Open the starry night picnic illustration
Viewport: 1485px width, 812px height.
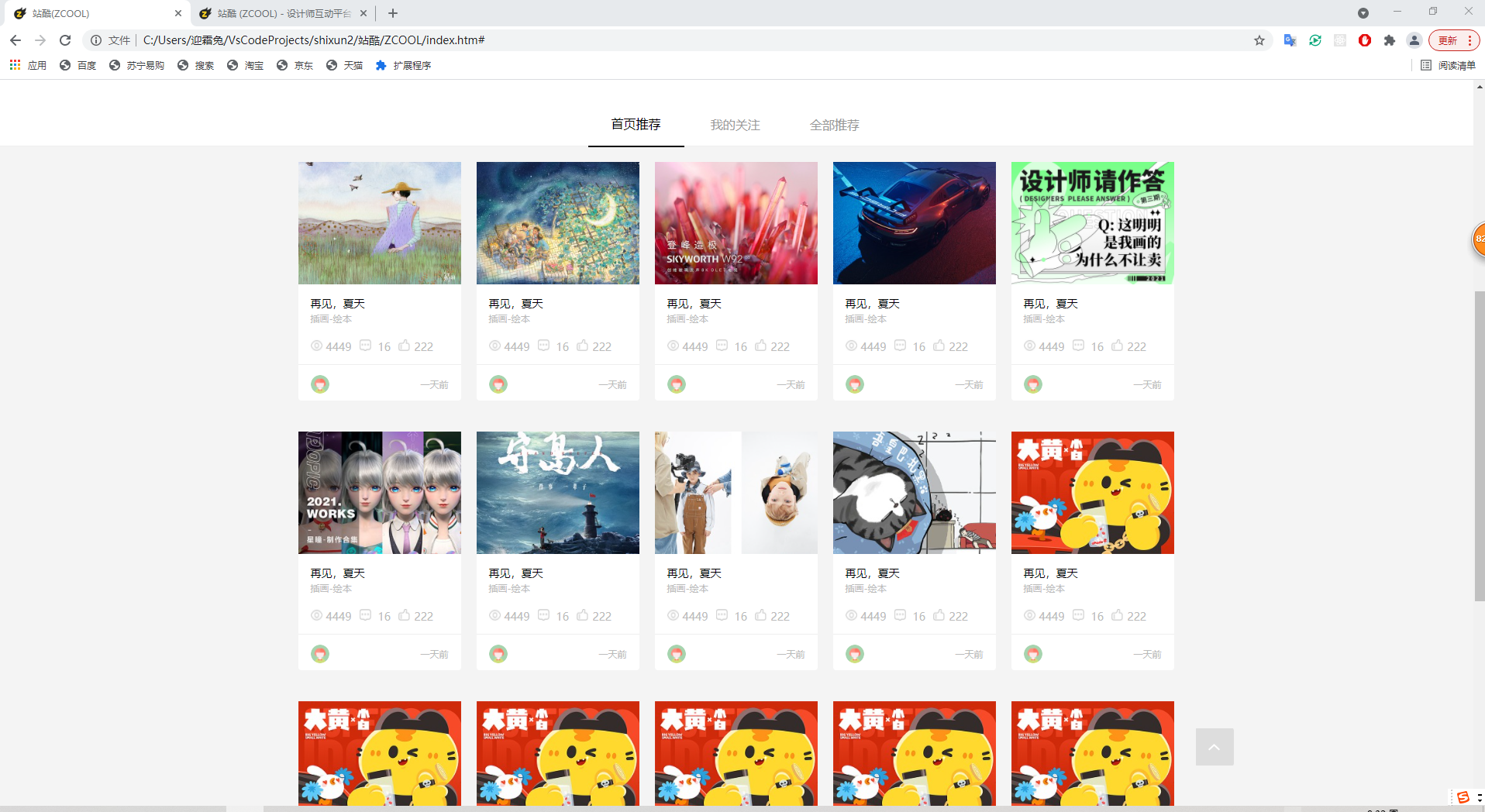[x=558, y=223]
